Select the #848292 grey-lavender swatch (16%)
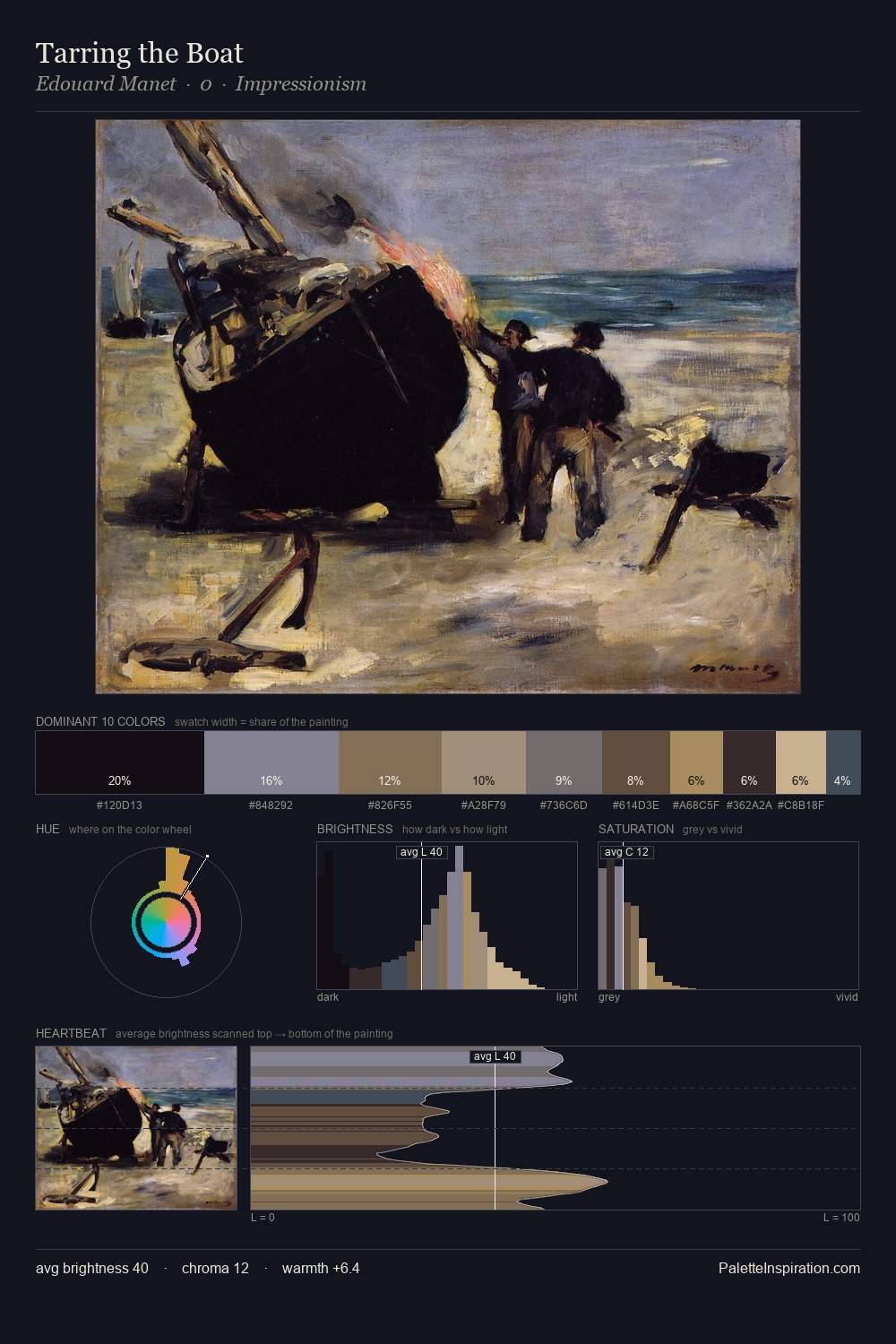Image resolution: width=896 pixels, height=1344 pixels. pos(271,762)
